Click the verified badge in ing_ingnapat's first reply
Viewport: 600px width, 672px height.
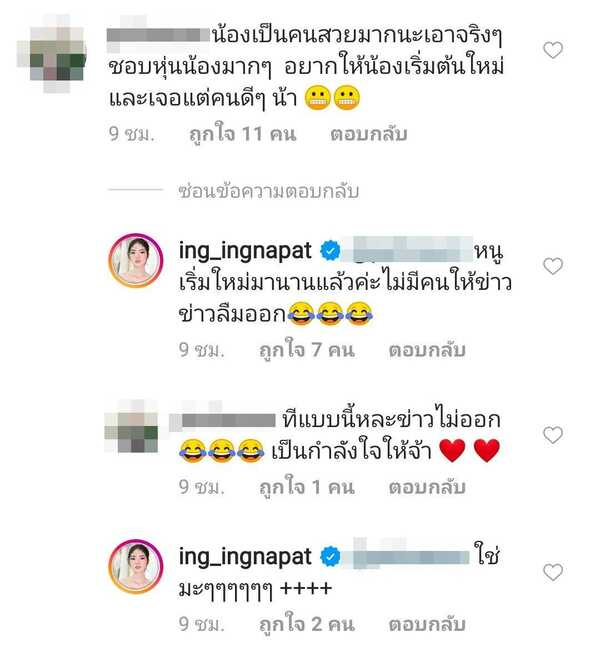coord(330,251)
